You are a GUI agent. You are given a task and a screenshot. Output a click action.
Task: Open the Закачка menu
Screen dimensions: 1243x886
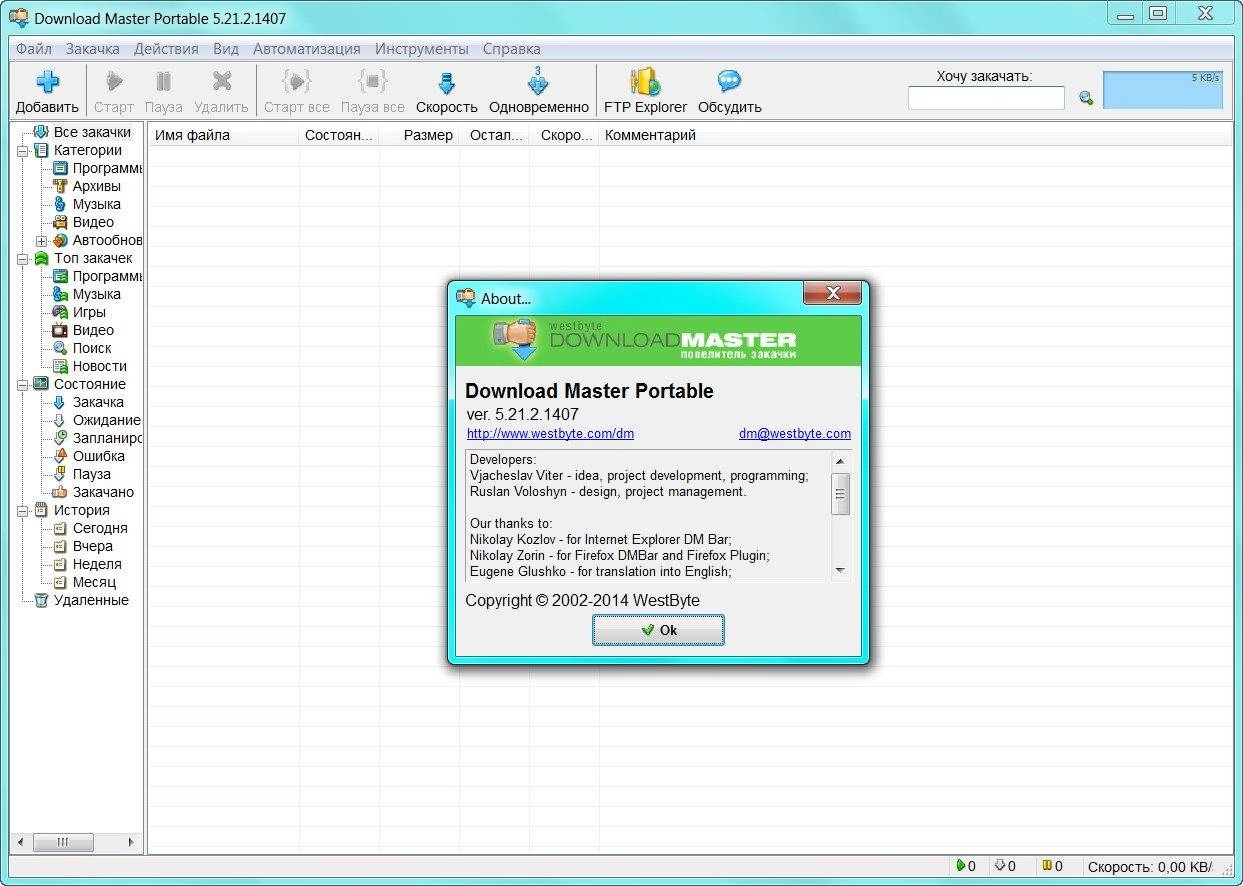[93, 48]
